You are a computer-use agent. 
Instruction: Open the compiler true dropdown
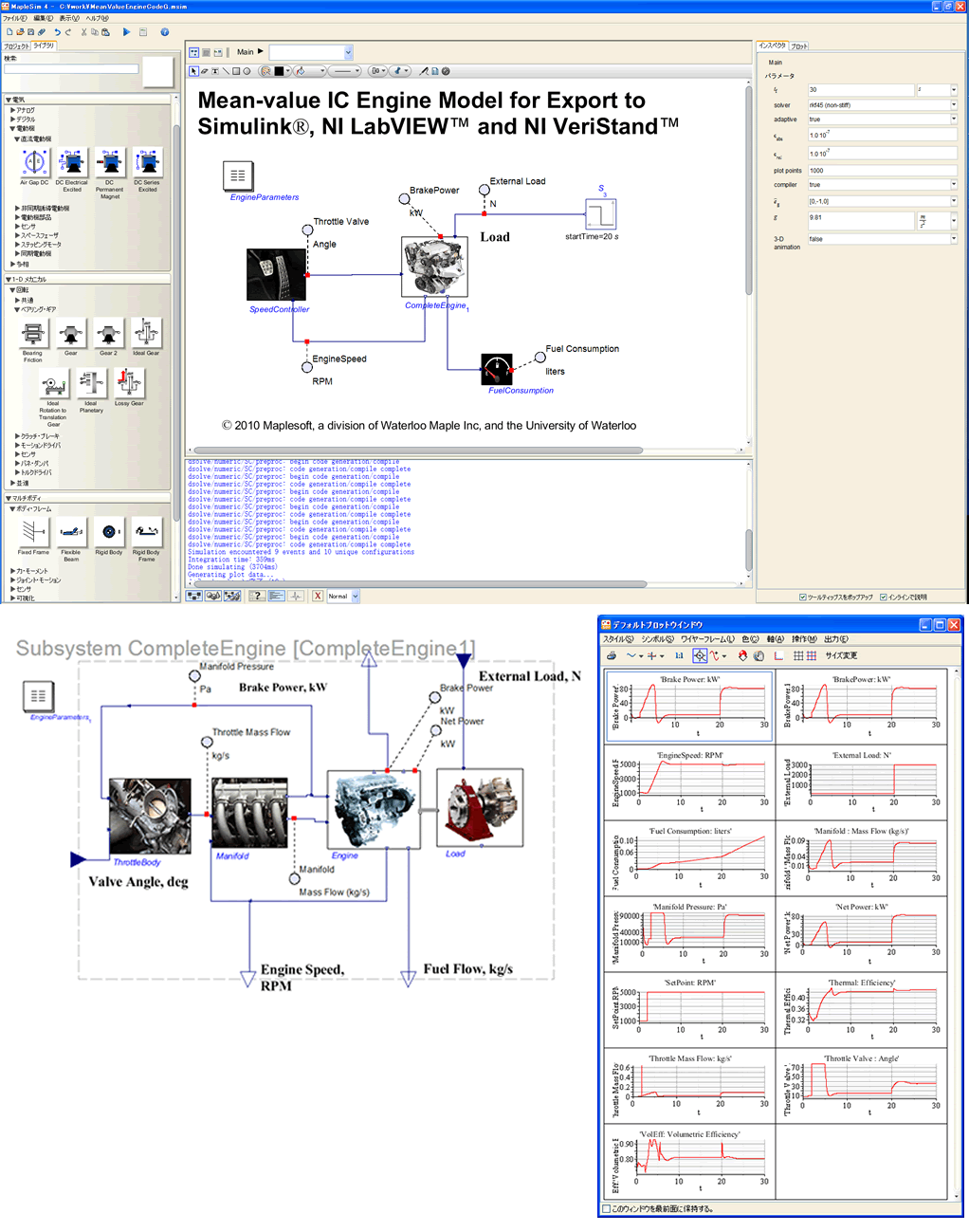click(x=954, y=185)
